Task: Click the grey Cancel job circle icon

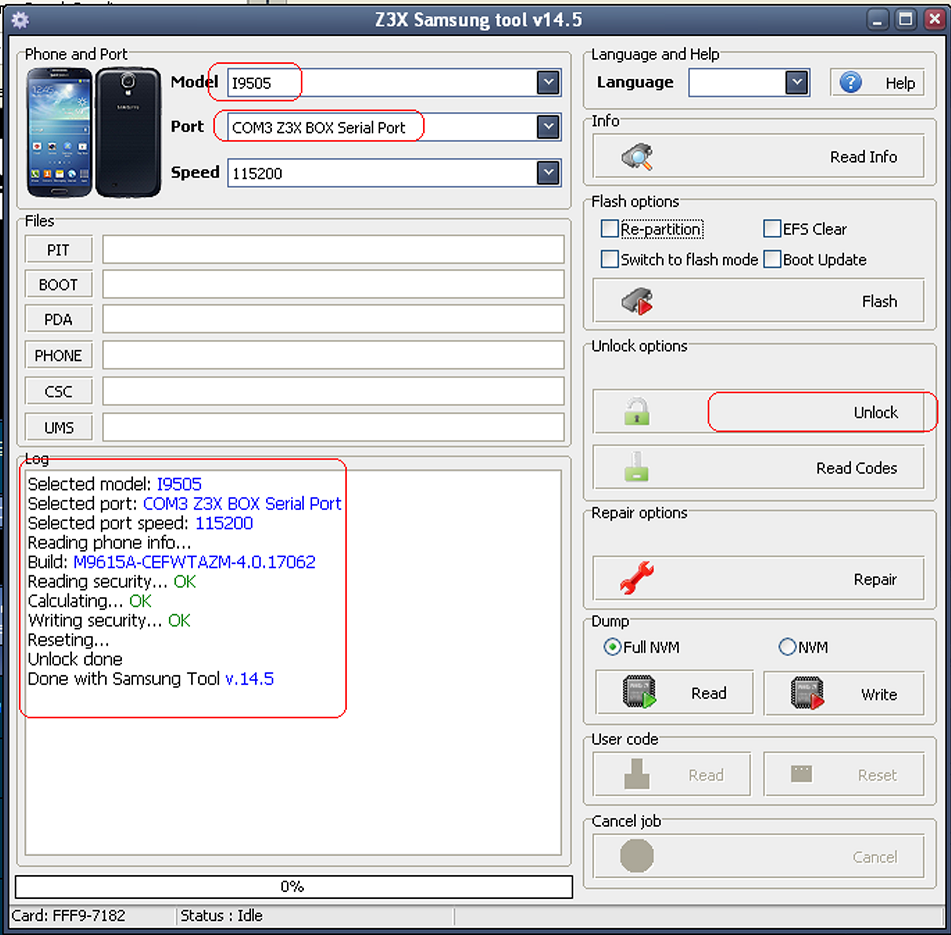Action: 637,856
